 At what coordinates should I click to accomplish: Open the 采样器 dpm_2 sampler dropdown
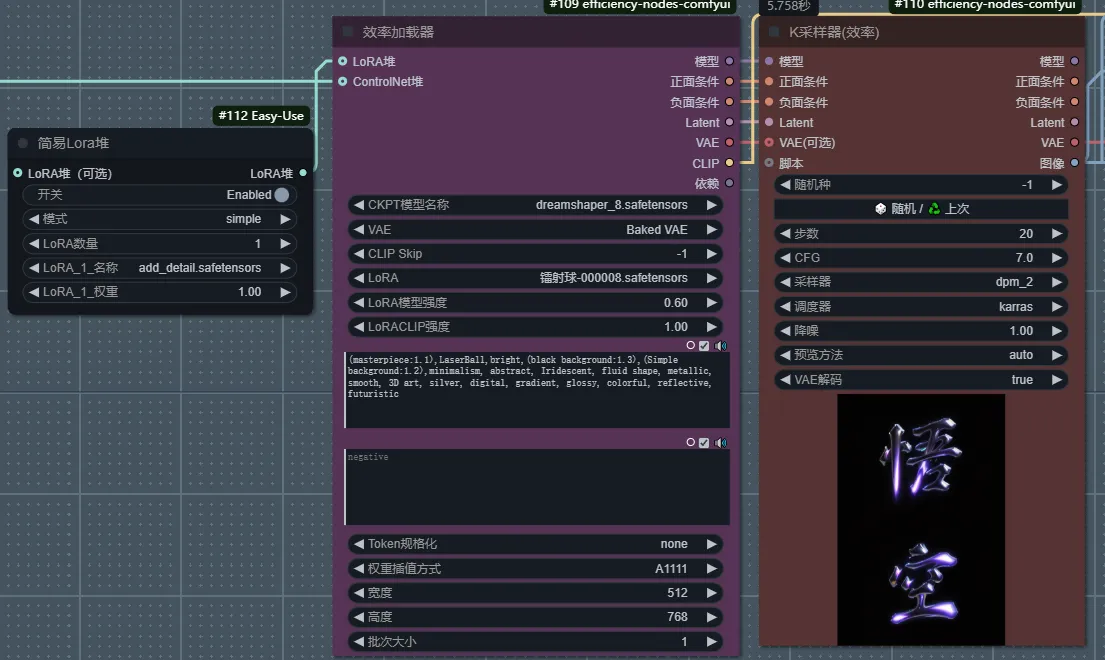coord(921,282)
